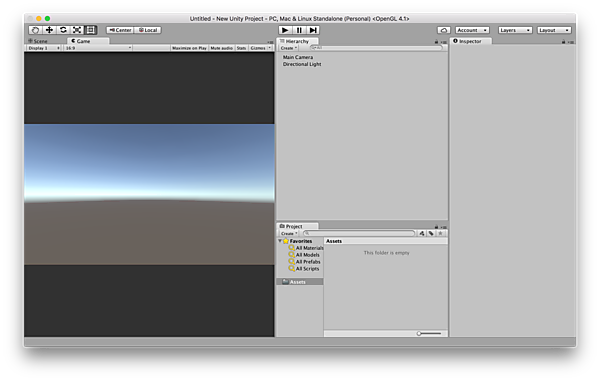The width and height of the screenshot is (600, 381).
Task: Select the Rect transform tool
Action: point(91,30)
